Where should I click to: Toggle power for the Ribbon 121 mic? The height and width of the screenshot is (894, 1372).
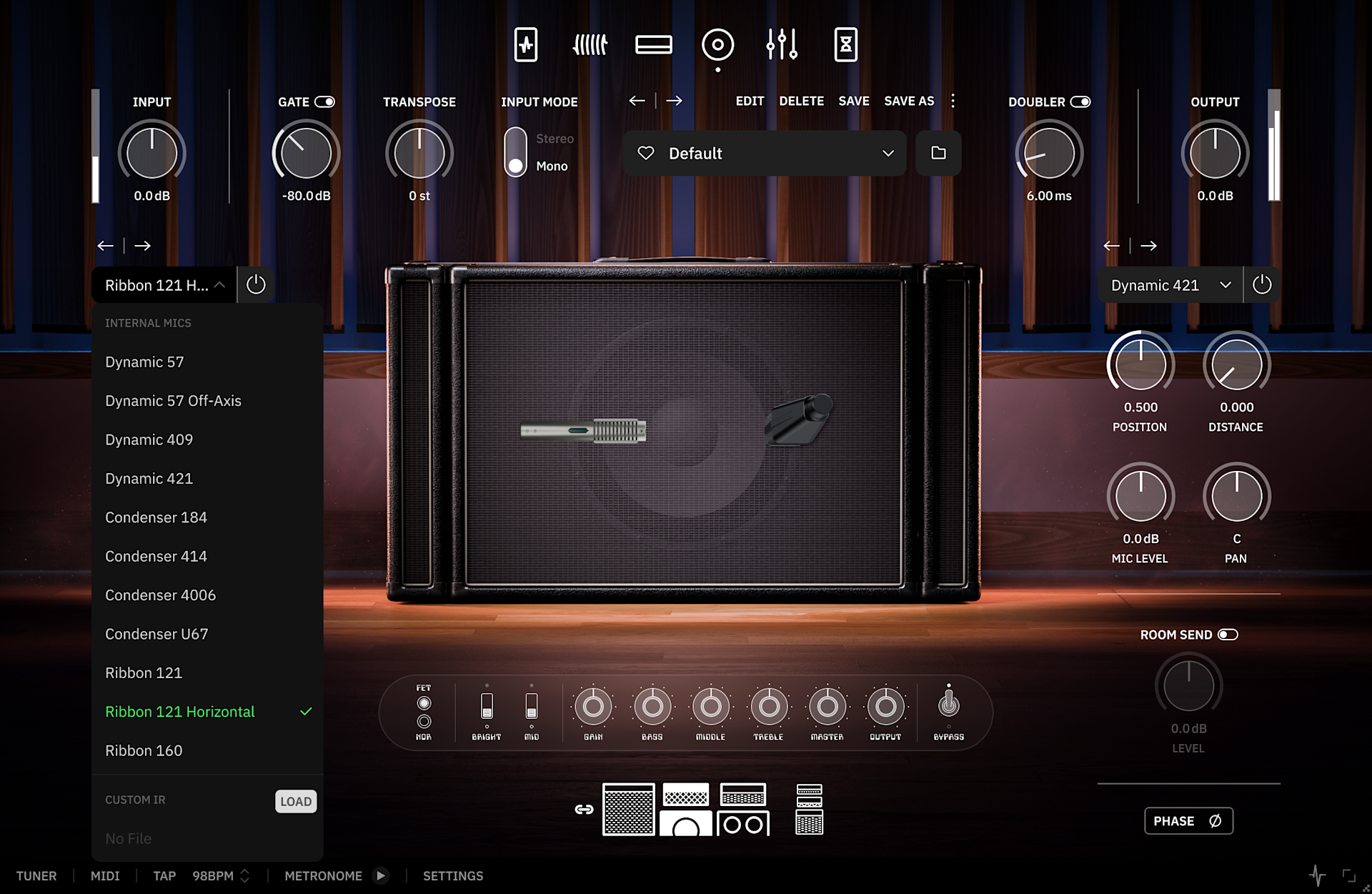coord(256,285)
